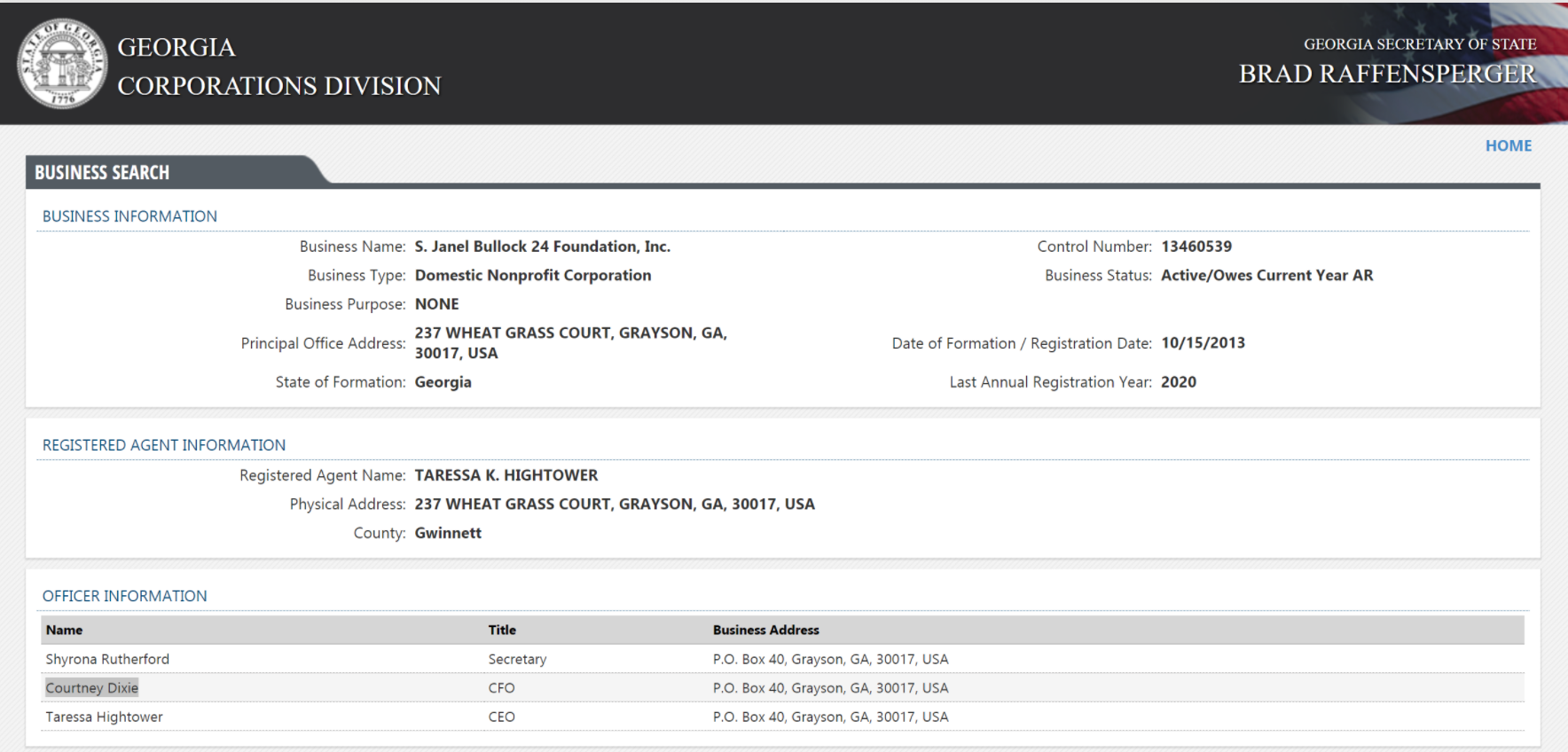Click the highlighted Courtney Dixie officer name

(92, 688)
